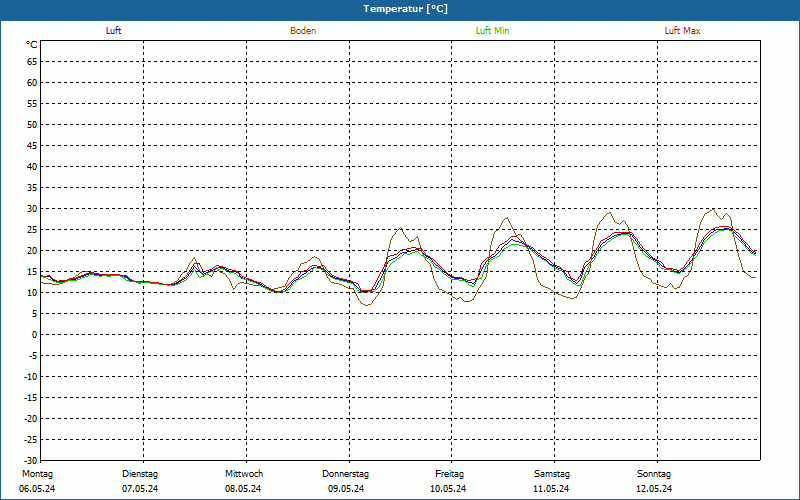Screen dimensions: 800x500
Task: Click the Mittwoch day label
Action: 244,474
